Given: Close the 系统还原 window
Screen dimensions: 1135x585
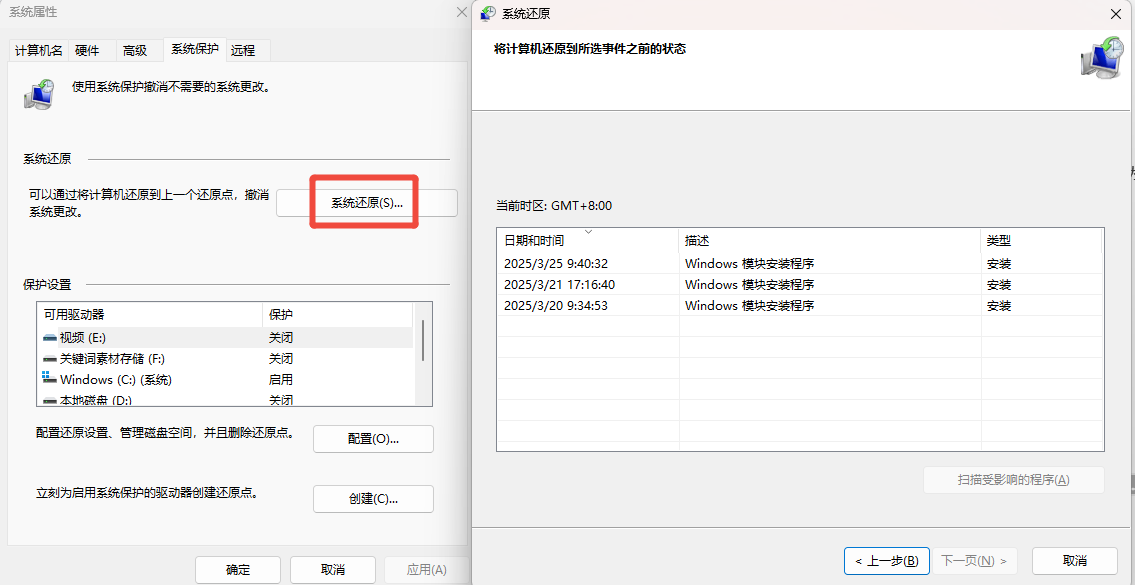Looking at the screenshot, I should click(1115, 14).
